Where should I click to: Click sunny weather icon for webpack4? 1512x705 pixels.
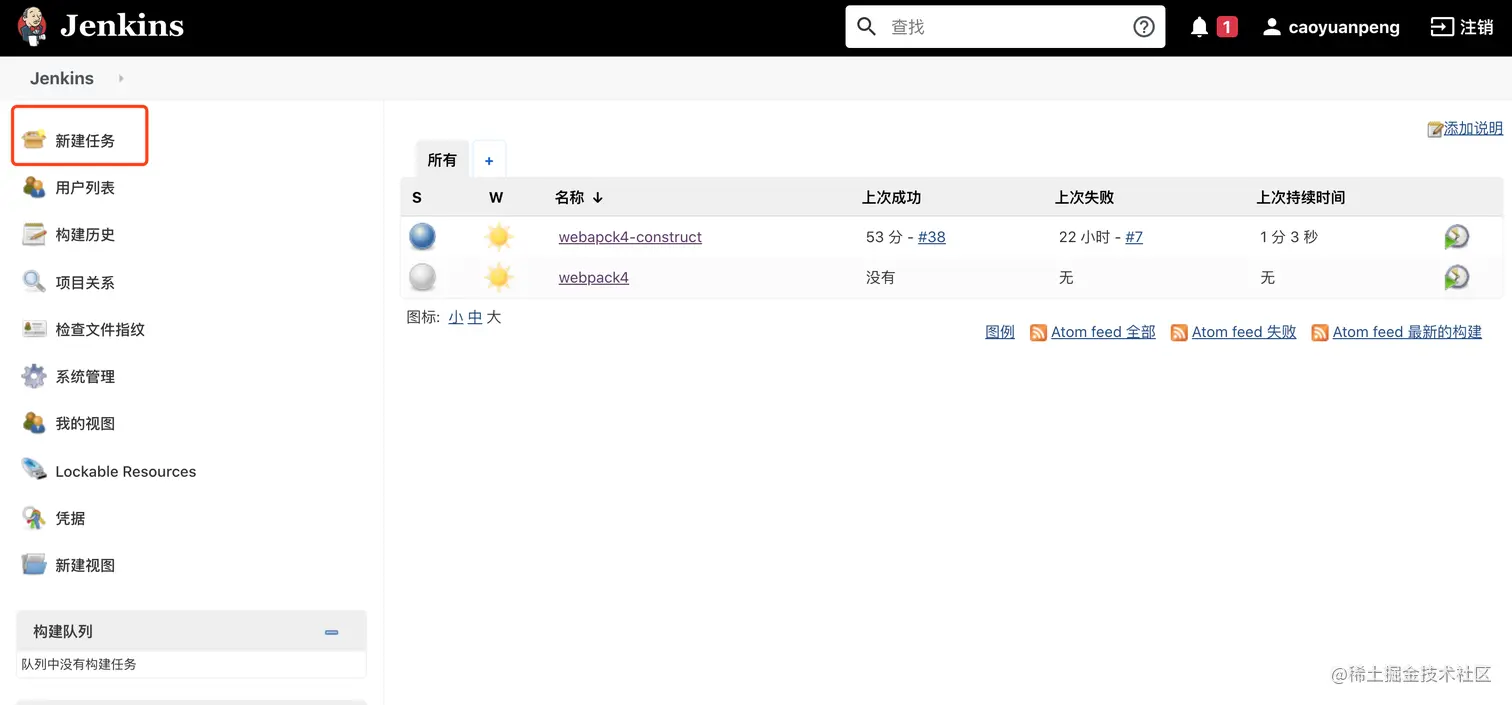click(498, 277)
